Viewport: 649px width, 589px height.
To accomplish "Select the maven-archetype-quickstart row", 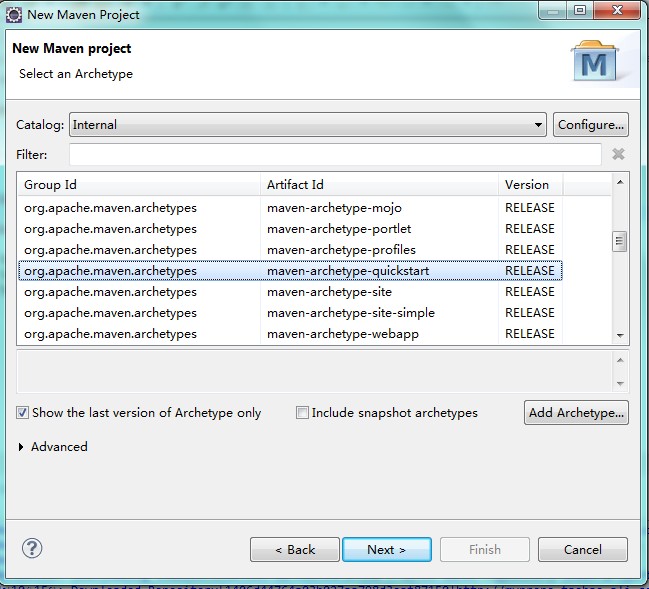I will coord(290,271).
